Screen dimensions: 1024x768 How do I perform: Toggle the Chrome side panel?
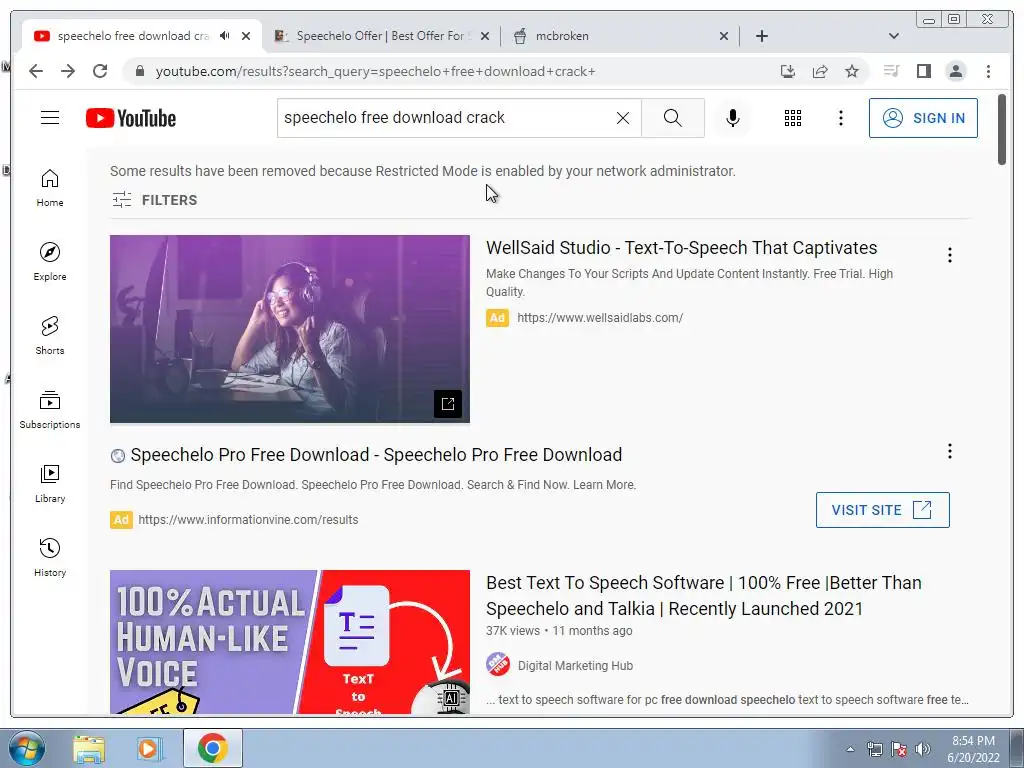click(923, 71)
